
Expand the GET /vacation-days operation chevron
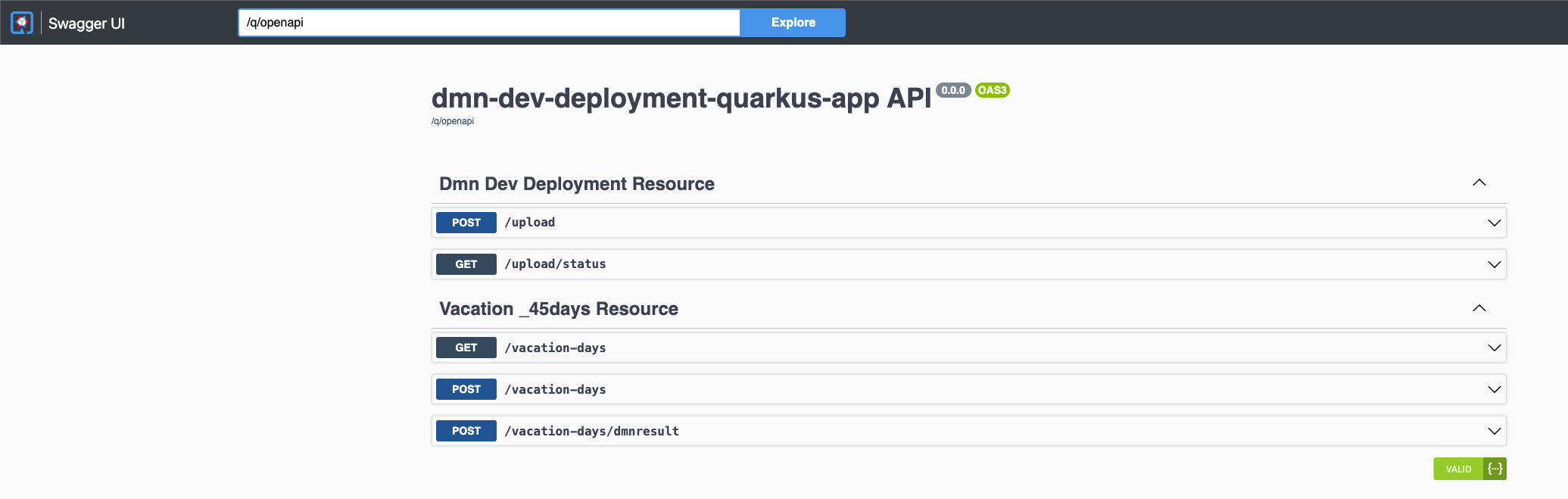click(1495, 348)
